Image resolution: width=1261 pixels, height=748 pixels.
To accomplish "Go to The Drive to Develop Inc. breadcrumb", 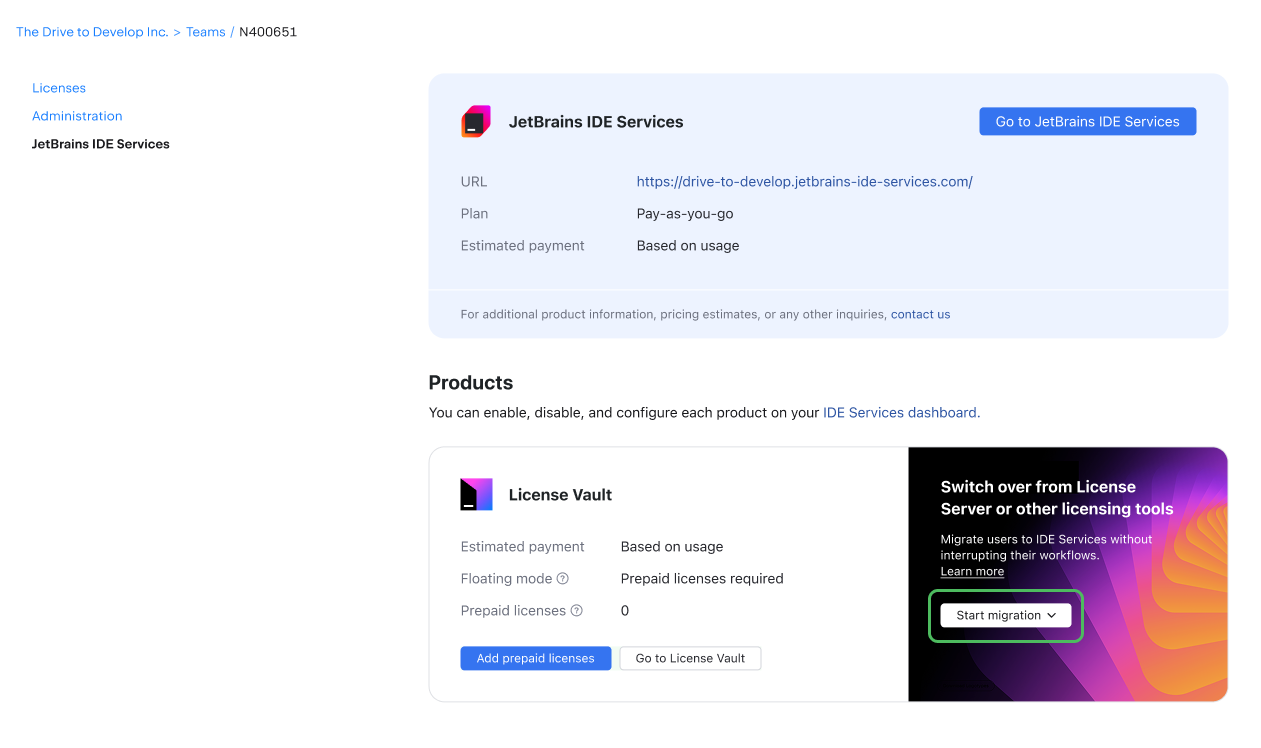I will 92,32.
